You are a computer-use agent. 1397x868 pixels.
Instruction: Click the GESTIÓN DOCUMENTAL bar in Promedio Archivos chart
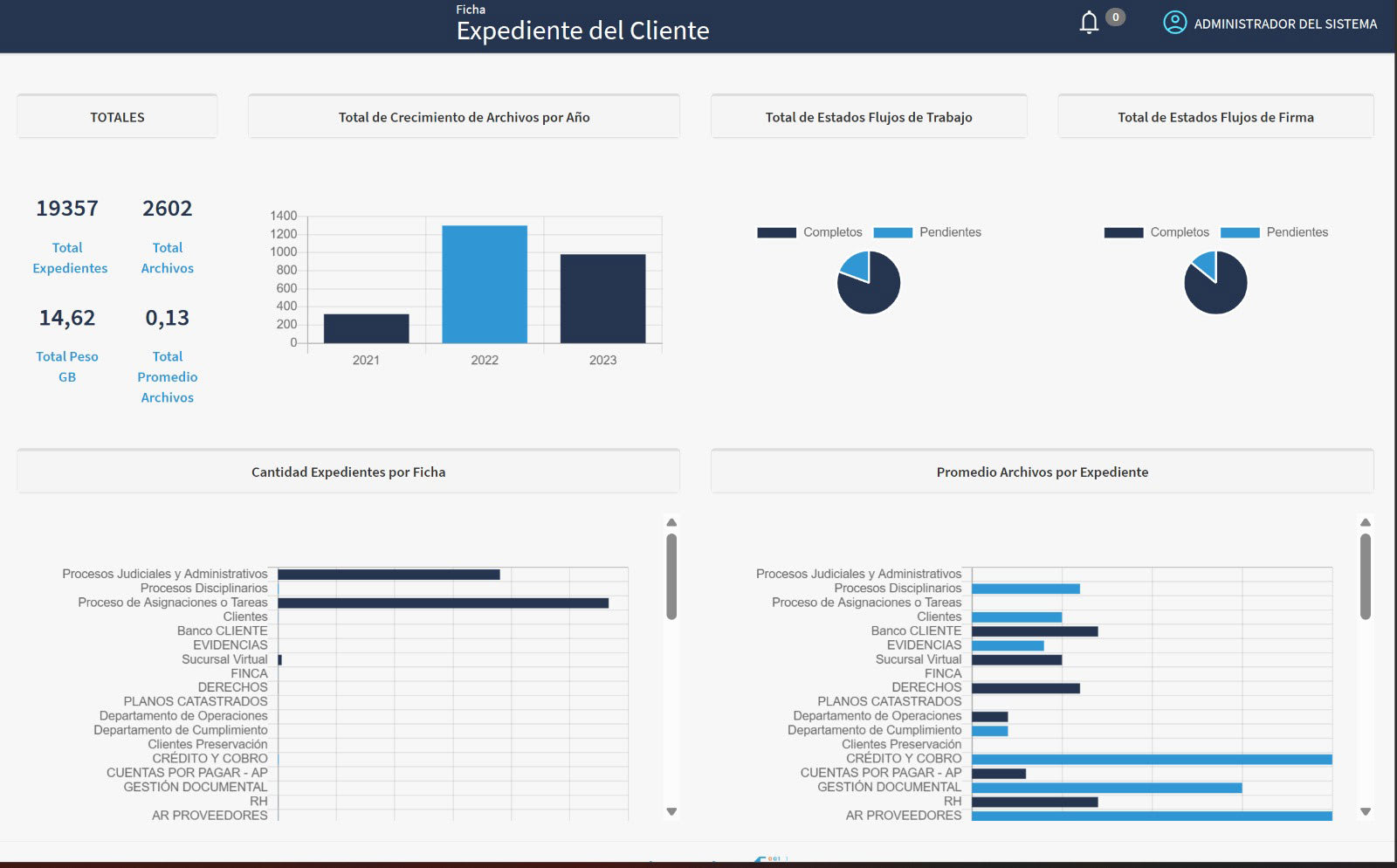[x=1107, y=788]
